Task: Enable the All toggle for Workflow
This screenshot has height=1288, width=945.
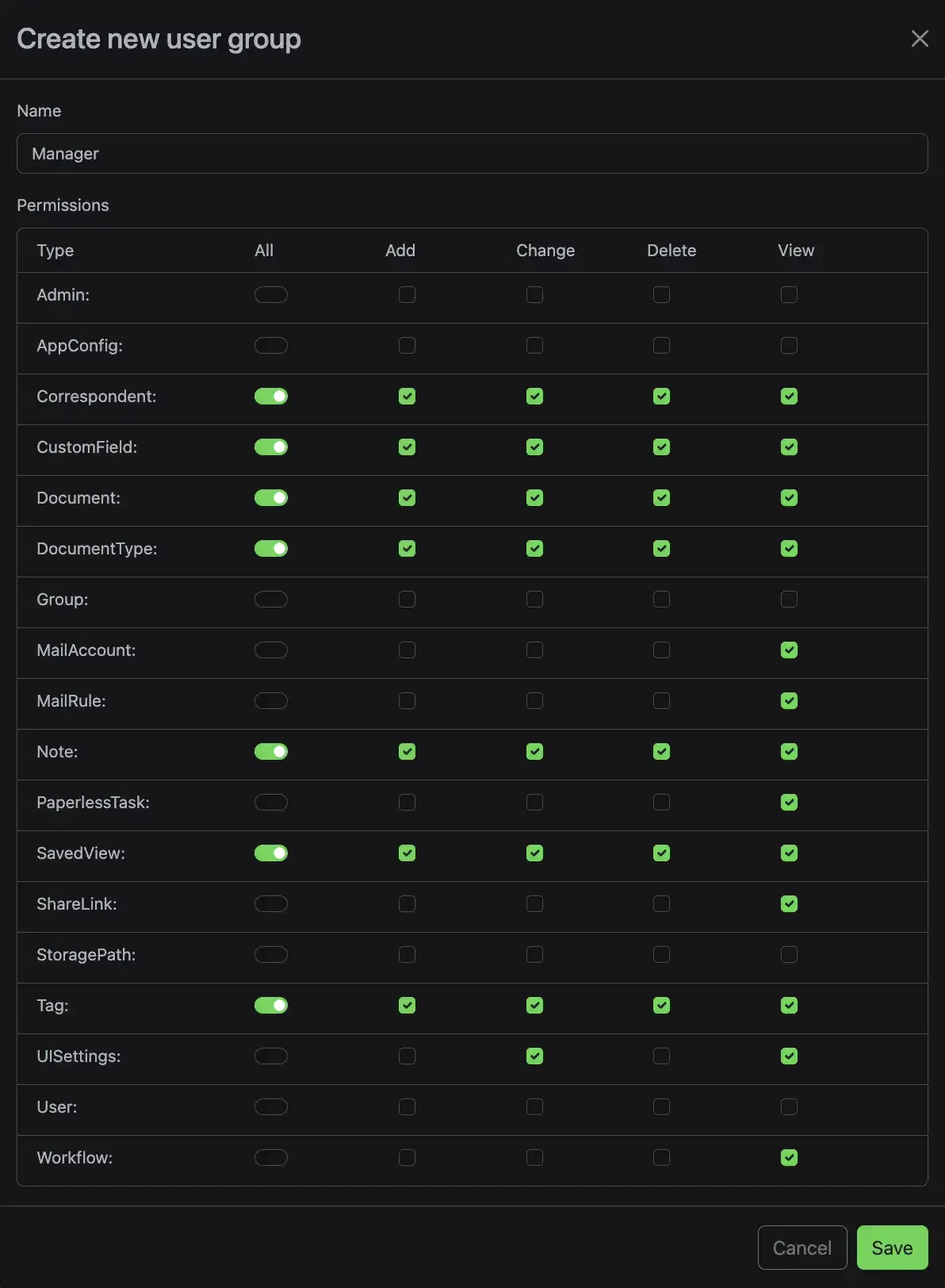Action: tap(271, 1158)
